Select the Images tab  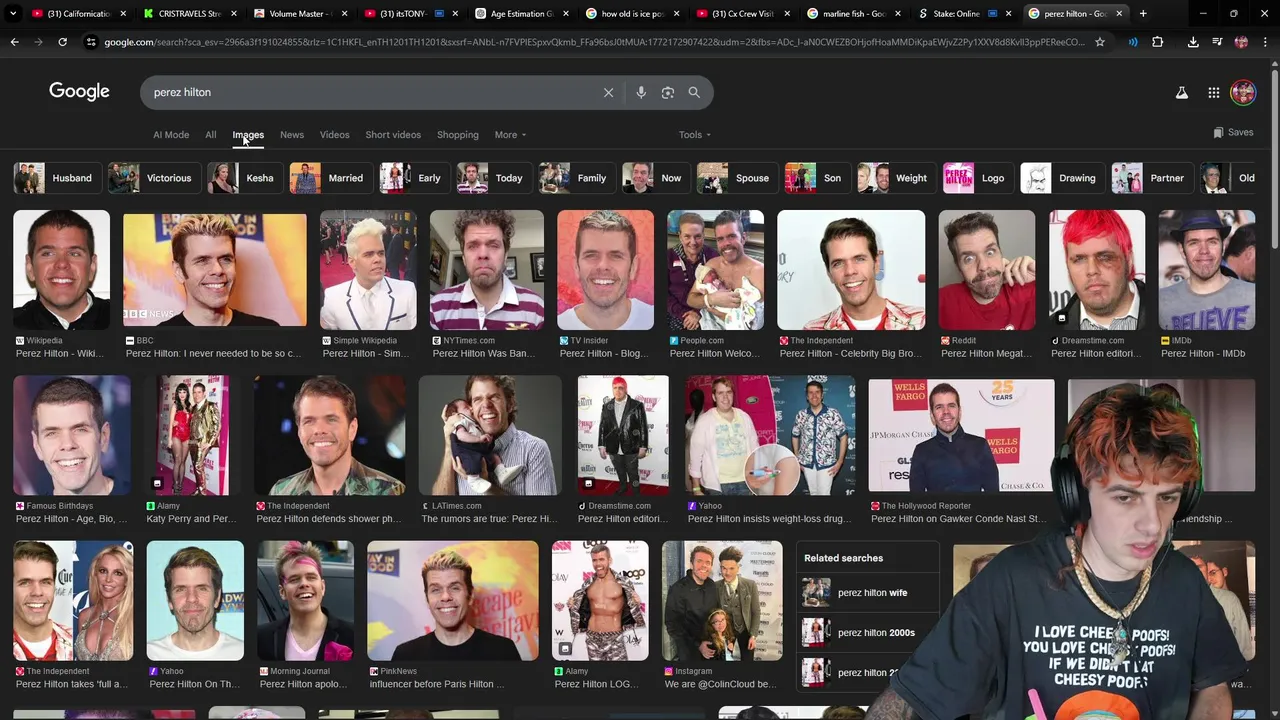(248, 135)
